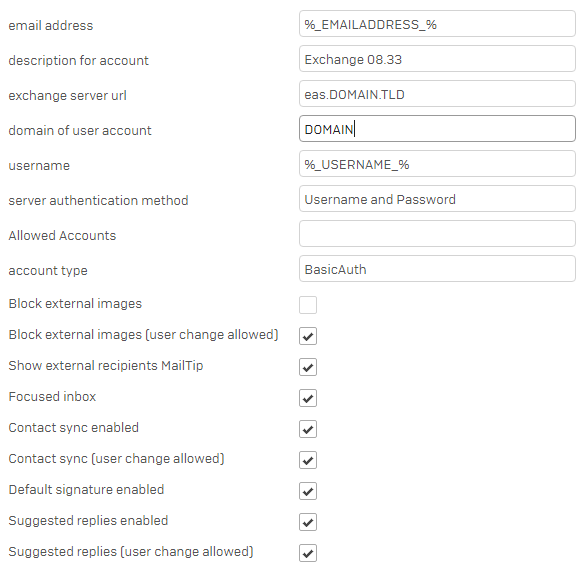585x570 pixels.
Task: Click the empty Allowed Accounts field
Action: pos(437,234)
